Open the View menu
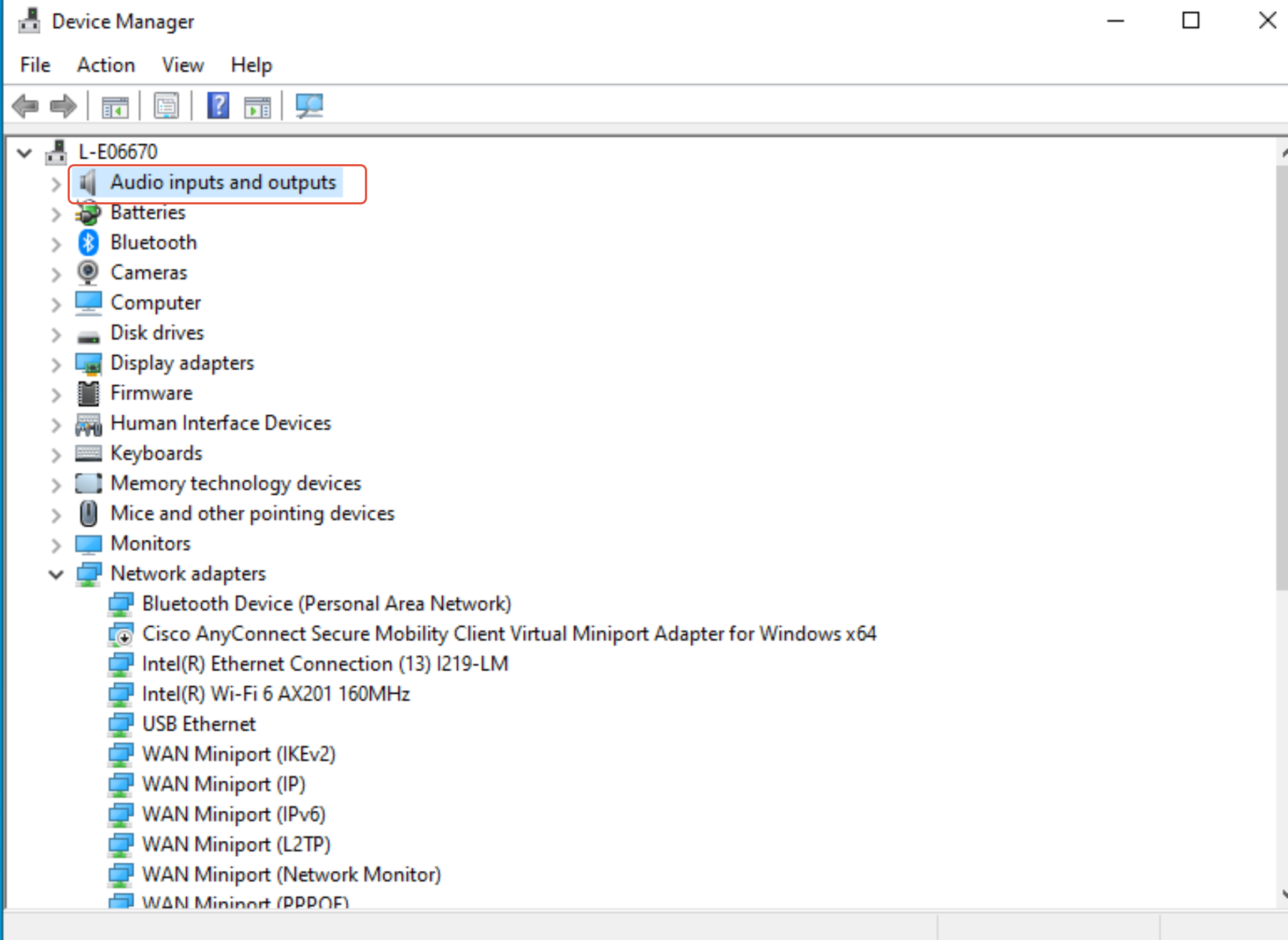Screen dimensions: 1288x940 point(182,65)
